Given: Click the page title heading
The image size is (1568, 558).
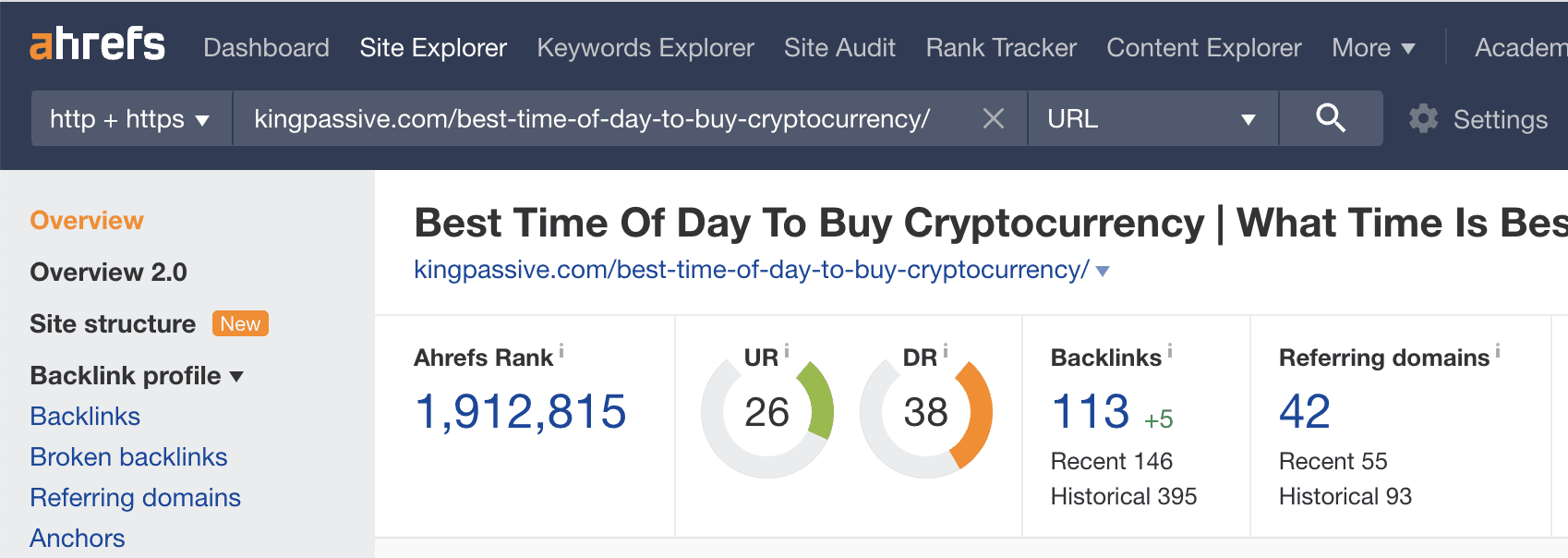Looking at the screenshot, I should (991, 223).
